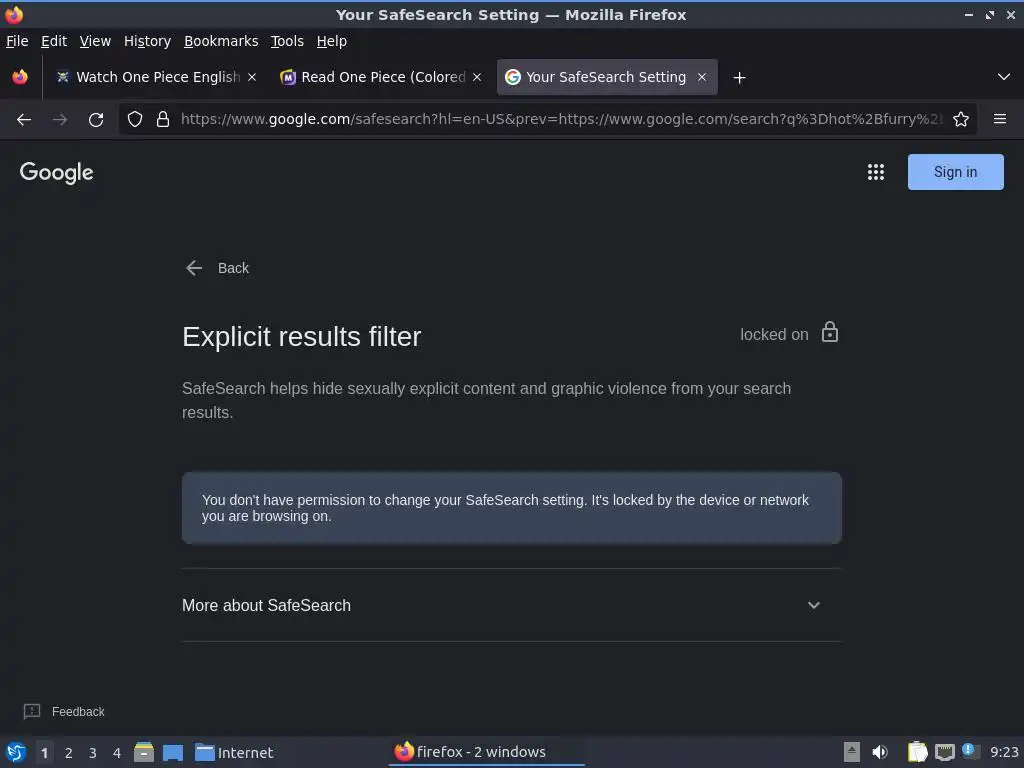Switch to workspace 4
The width and height of the screenshot is (1024, 768).
click(x=117, y=752)
